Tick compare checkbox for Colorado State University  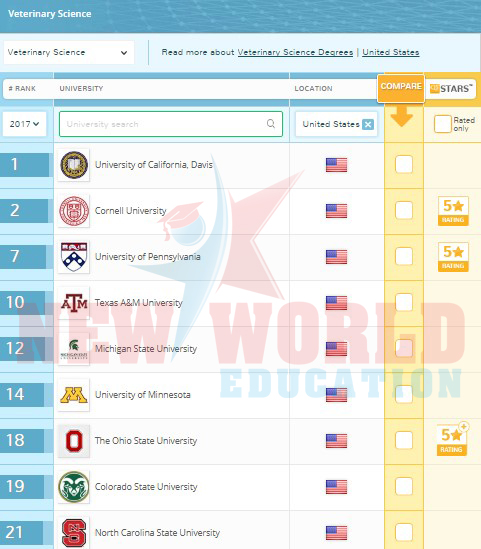404,487
